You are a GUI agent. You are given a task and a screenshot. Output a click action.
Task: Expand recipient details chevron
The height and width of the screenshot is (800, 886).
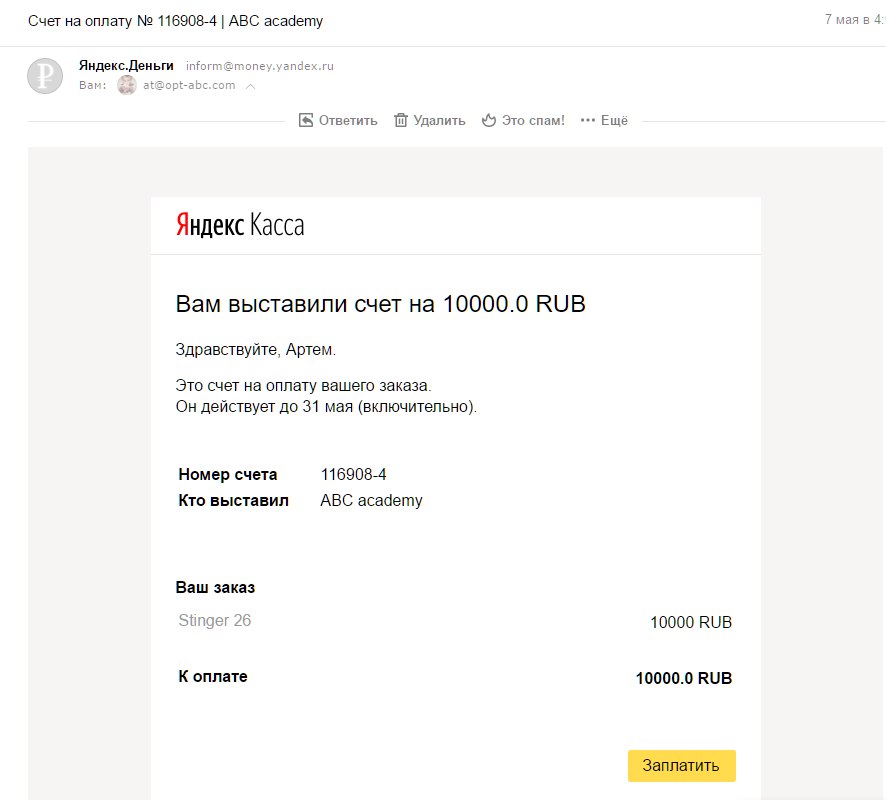pos(250,86)
